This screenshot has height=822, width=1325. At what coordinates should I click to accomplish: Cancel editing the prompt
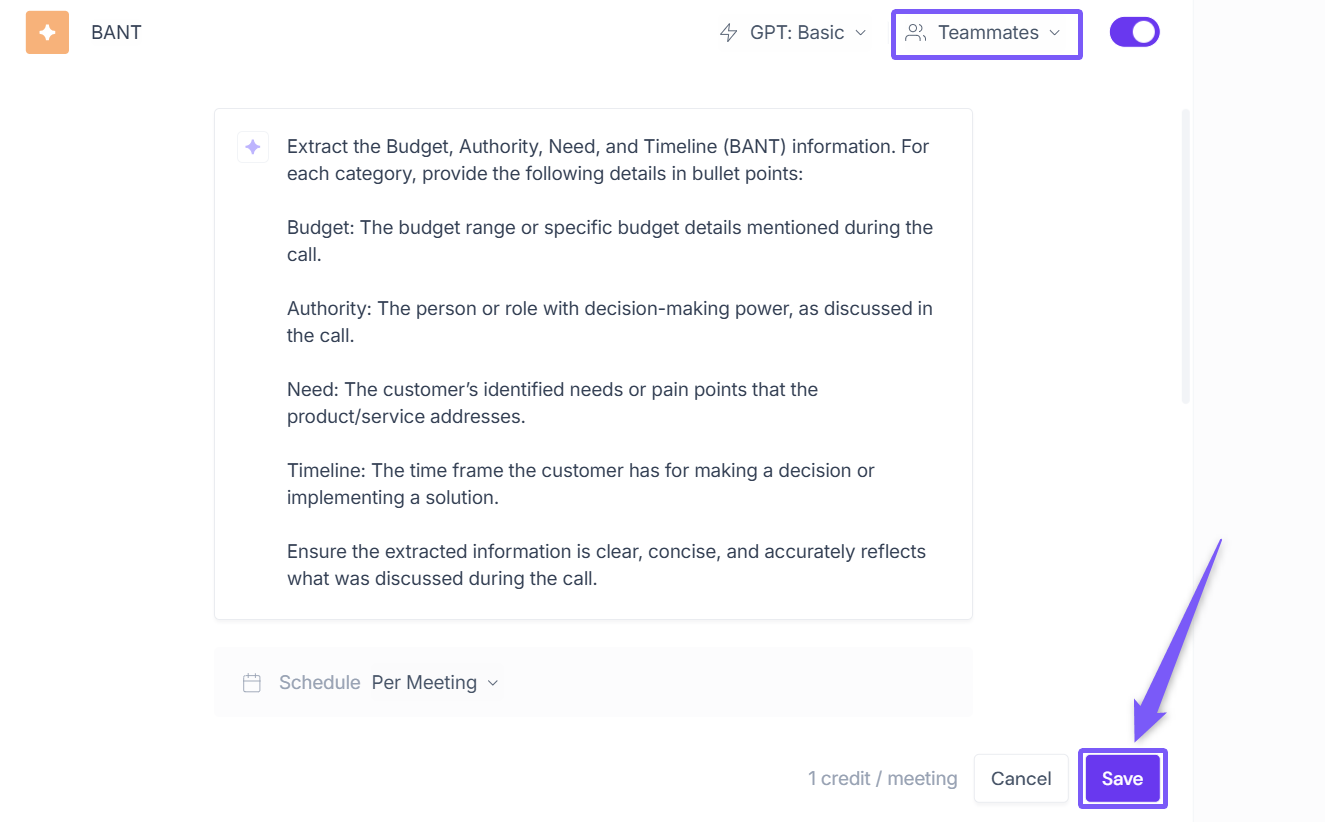[x=1021, y=779]
